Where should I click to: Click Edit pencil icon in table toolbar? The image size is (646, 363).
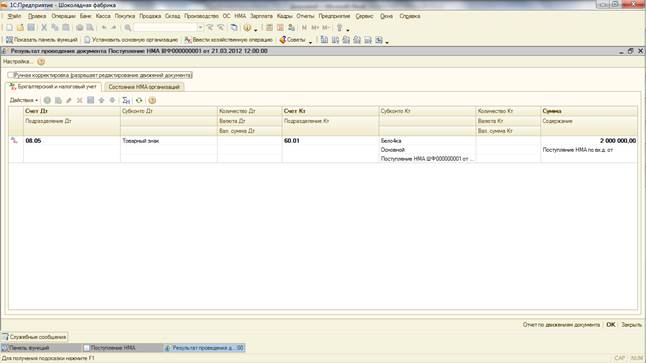pos(69,101)
